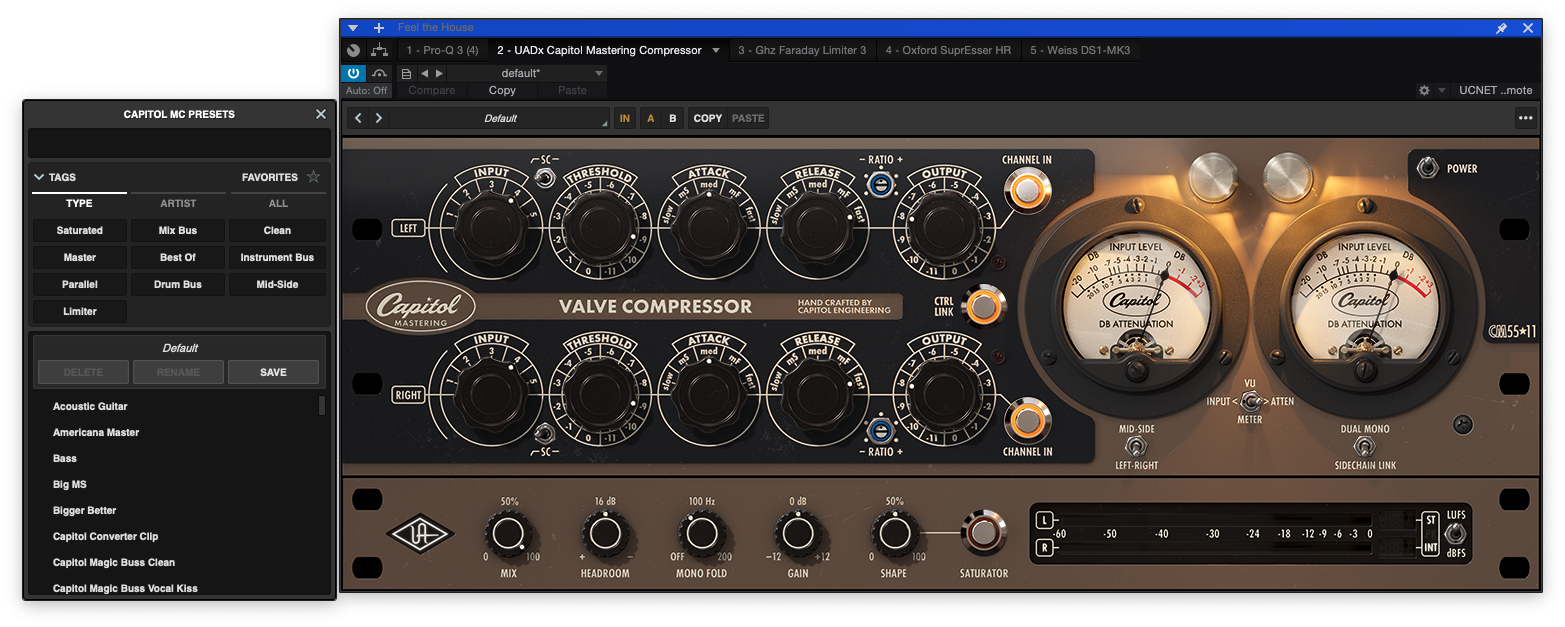Flip the MID-SIDE / LEFT-RIGHT switch
This screenshot has width=1565, height=627.
pos(1136,447)
